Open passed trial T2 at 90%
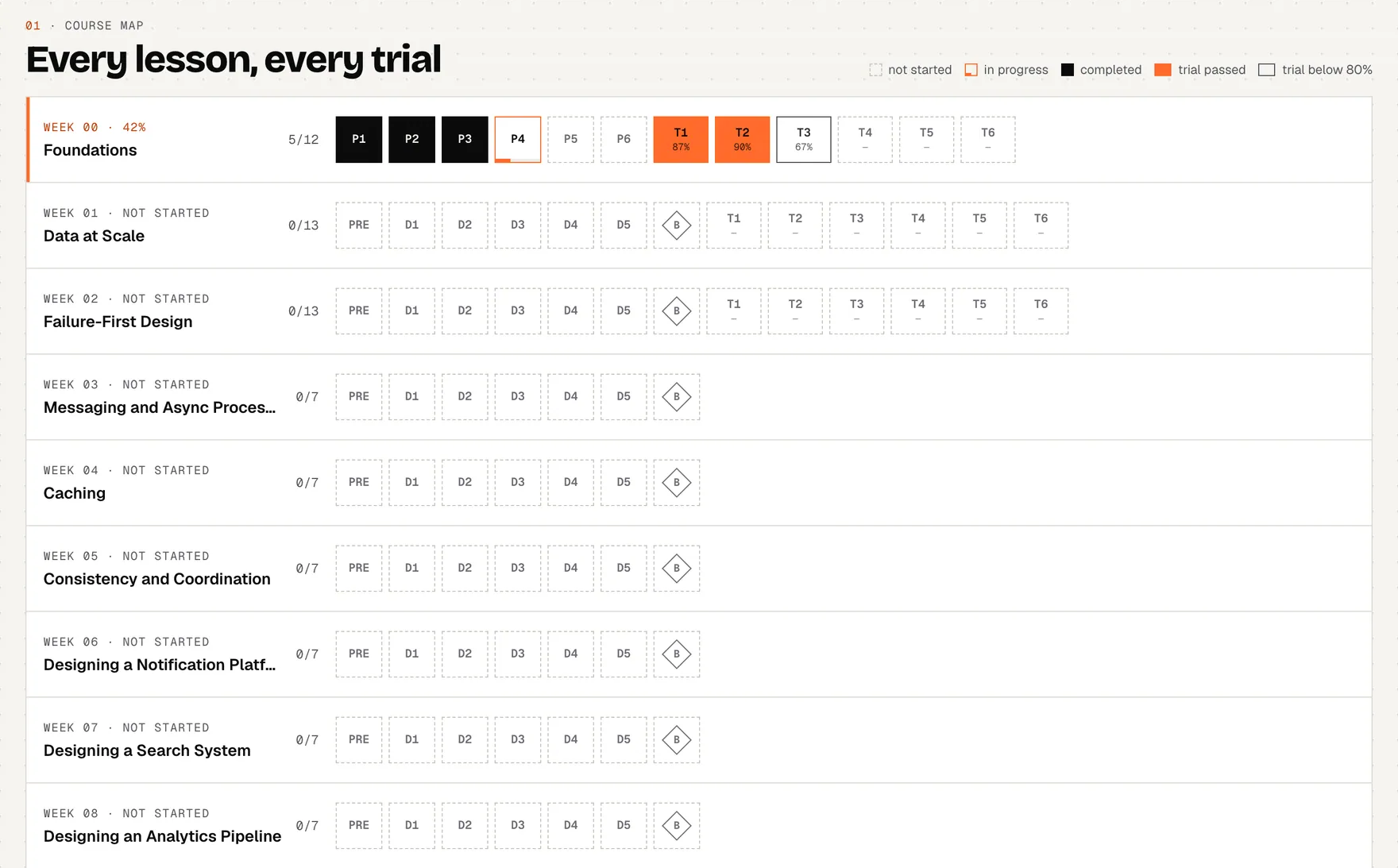The width and height of the screenshot is (1398, 868). pyautogui.click(x=743, y=140)
